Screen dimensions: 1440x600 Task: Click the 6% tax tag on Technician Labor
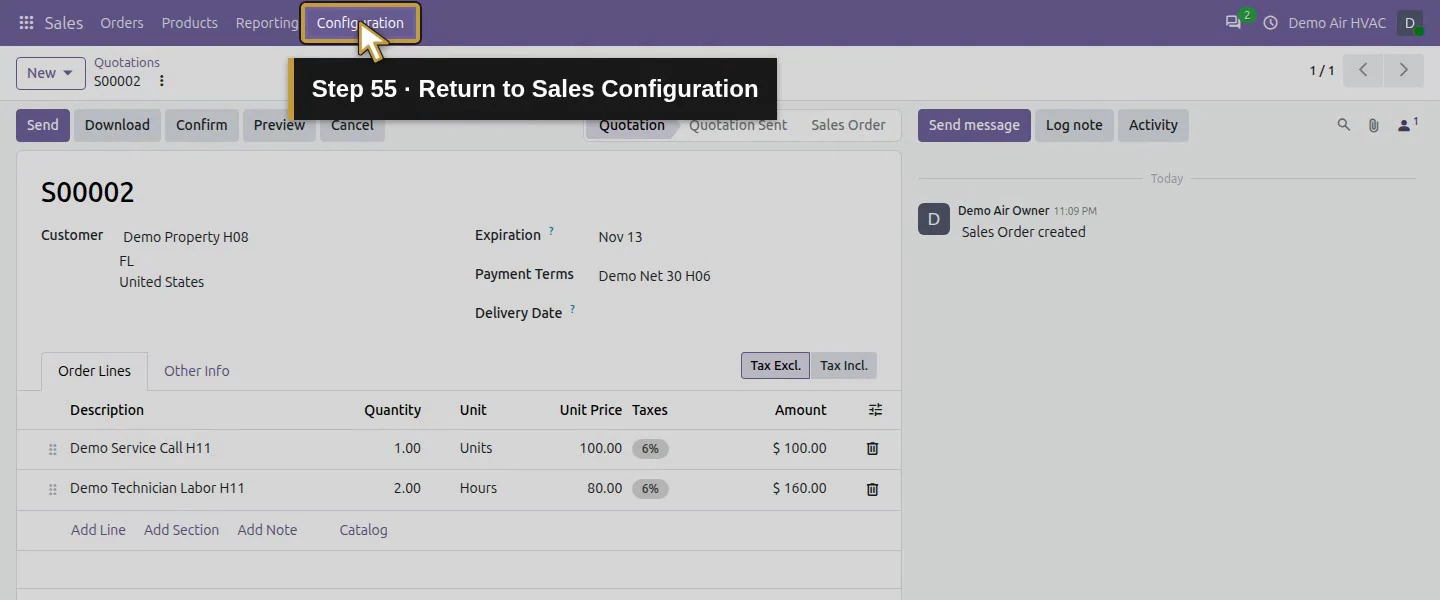650,489
